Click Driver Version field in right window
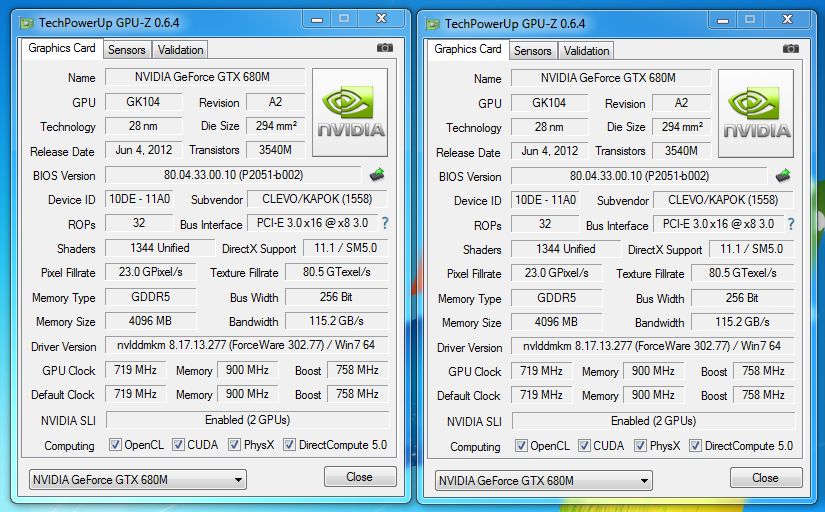Viewport: 825px width, 512px height. click(x=652, y=346)
